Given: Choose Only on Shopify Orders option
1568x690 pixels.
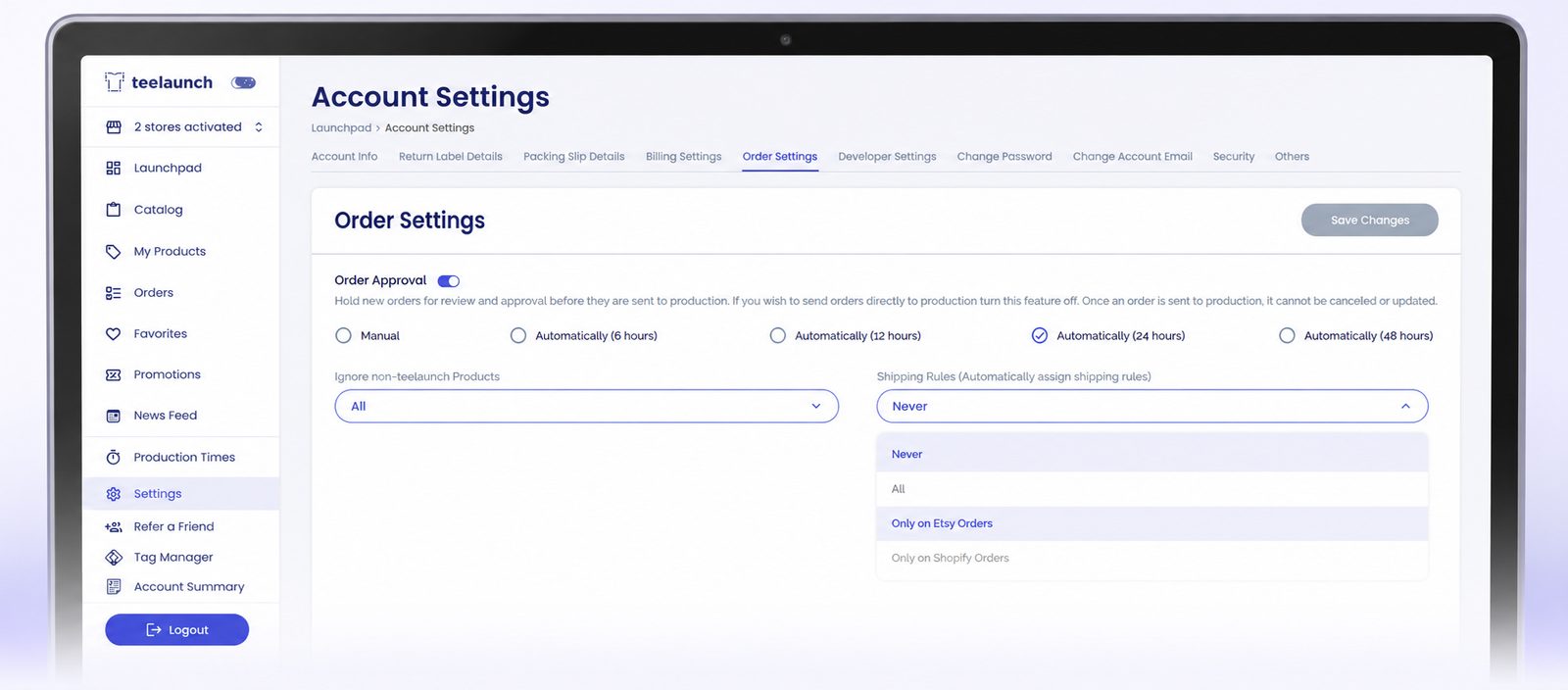Looking at the screenshot, I should click(x=1152, y=559).
